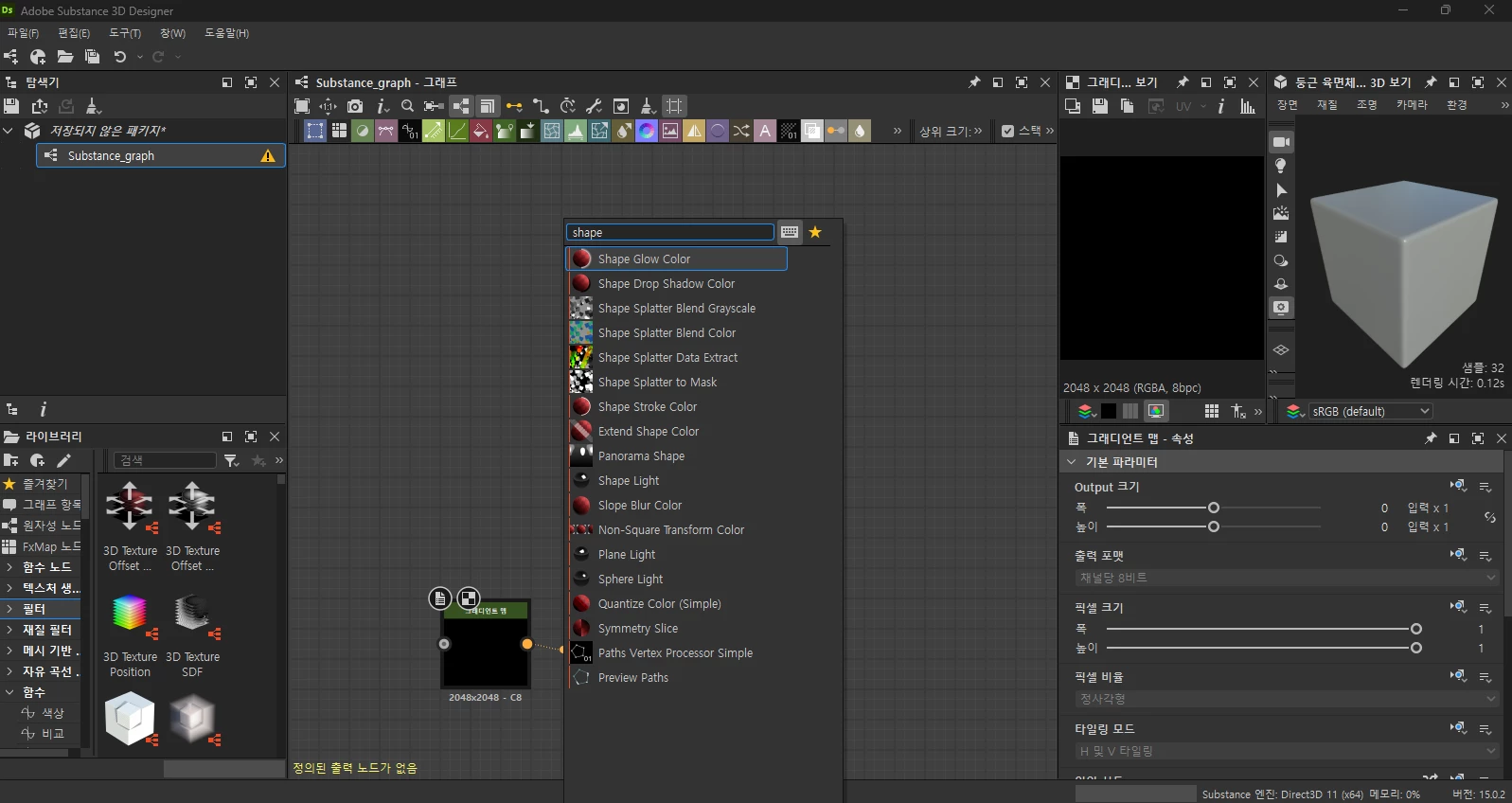Click the shape search input field
The width and height of the screenshot is (1512, 803).
tap(670, 232)
